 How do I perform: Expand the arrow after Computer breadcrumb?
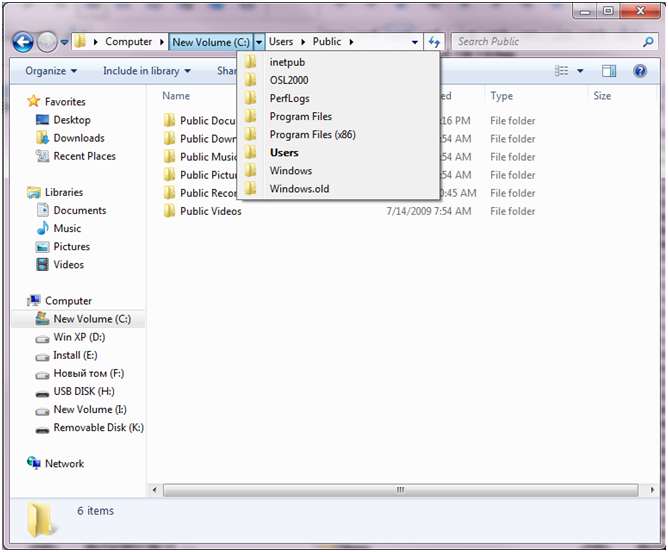pyautogui.click(x=162, y=42)
